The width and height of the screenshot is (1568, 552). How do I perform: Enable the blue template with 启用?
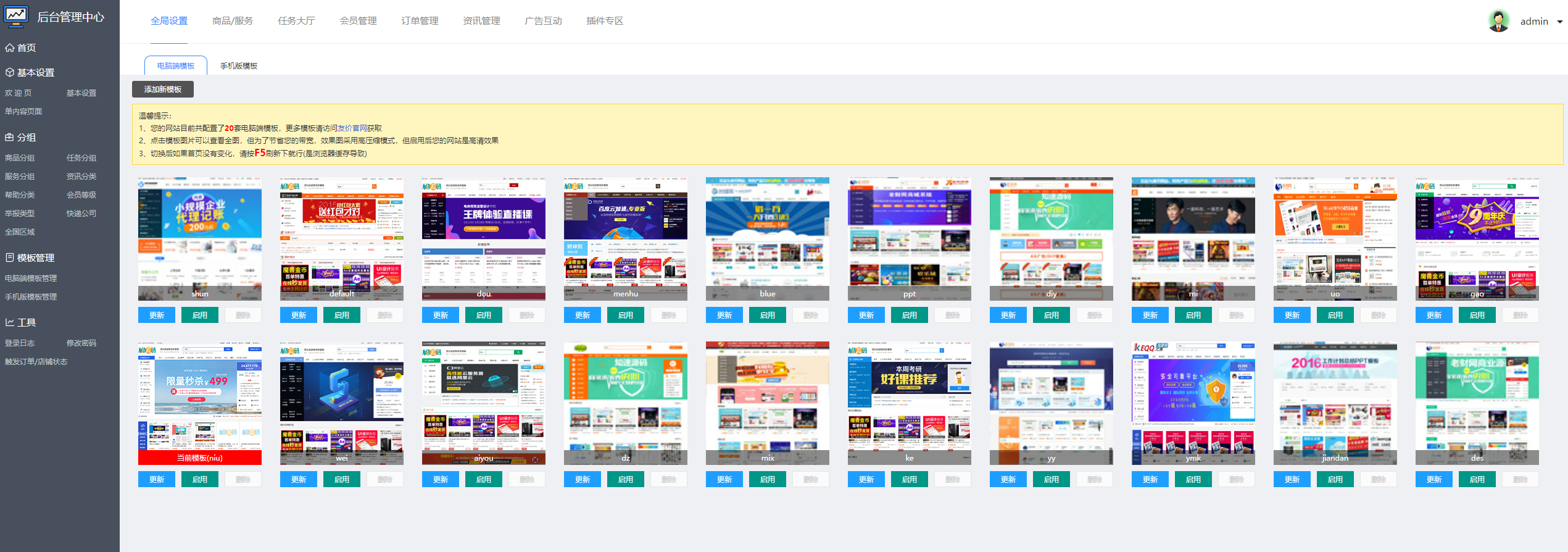pos(768,315)
